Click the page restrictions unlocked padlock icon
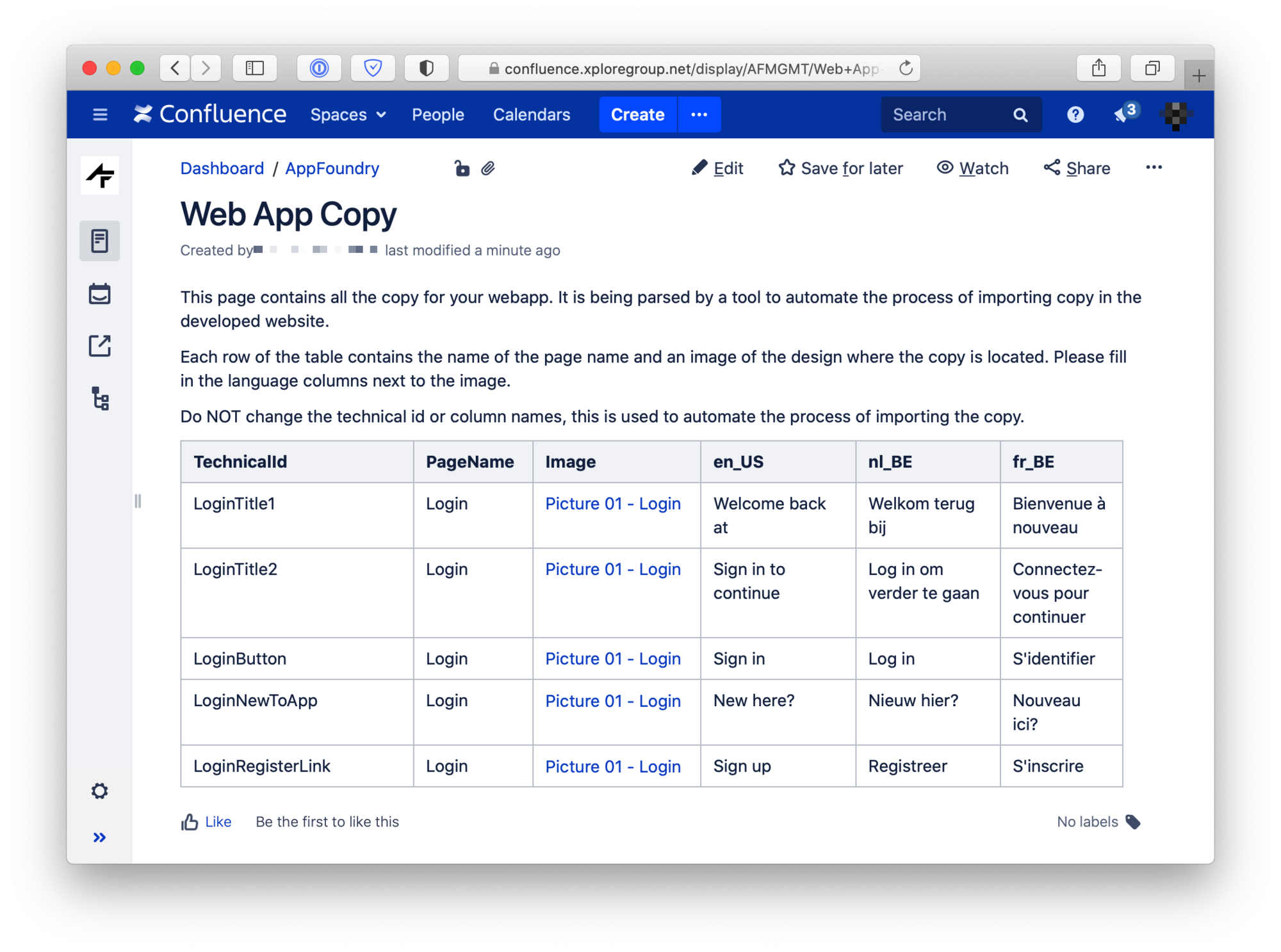Image resolution: width=1281 pixels, height=952 pixels. click(462, 168)
